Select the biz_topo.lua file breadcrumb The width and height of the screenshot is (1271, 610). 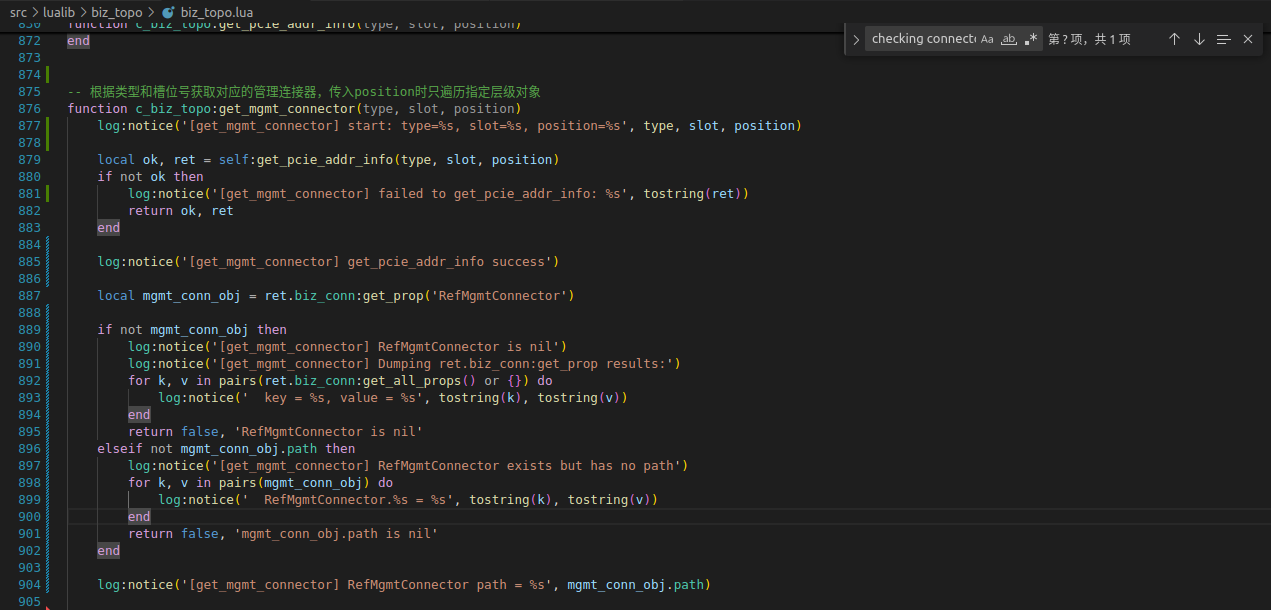[x=216, y=12]
